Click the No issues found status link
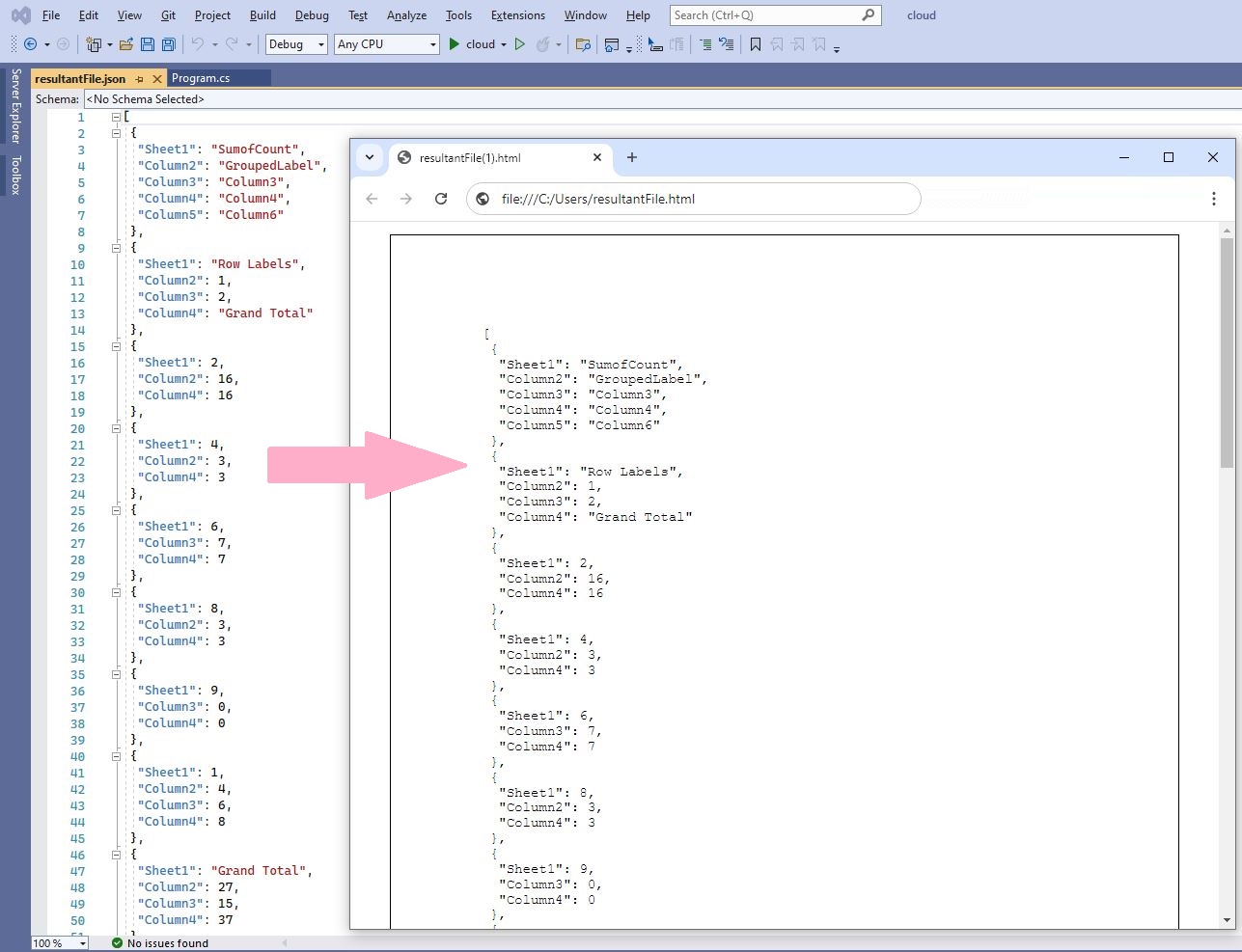This screenshot has width=1242, height=952. pyautogui.click(x=166, y=942)
